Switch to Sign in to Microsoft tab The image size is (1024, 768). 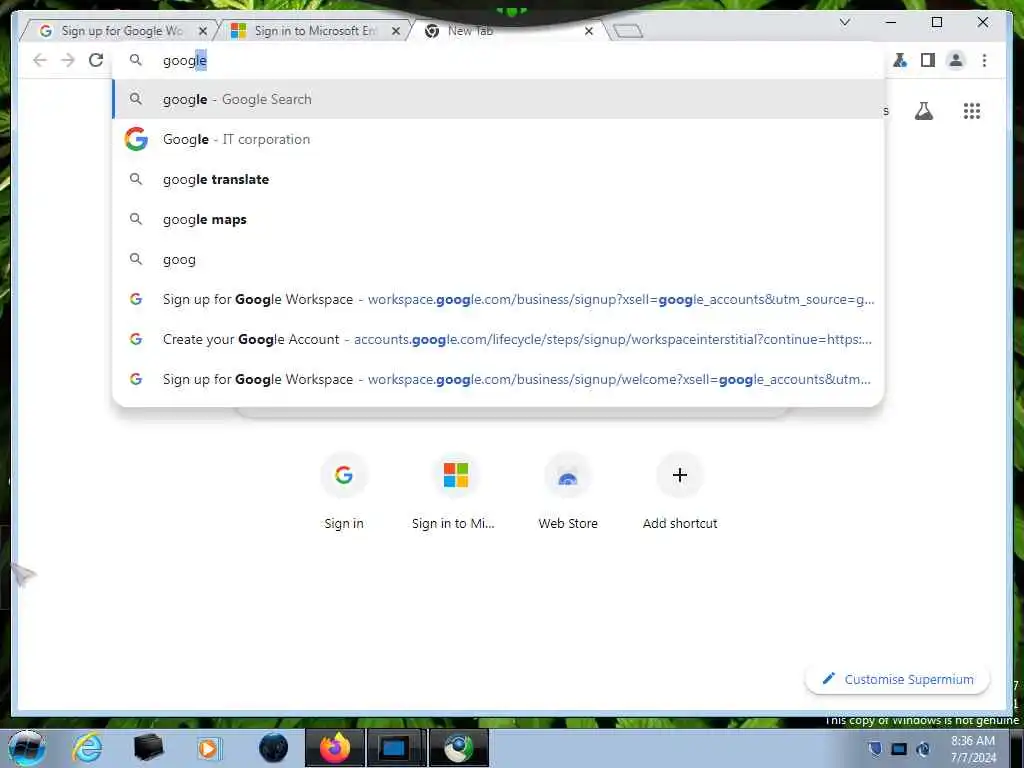click(312, 31)
